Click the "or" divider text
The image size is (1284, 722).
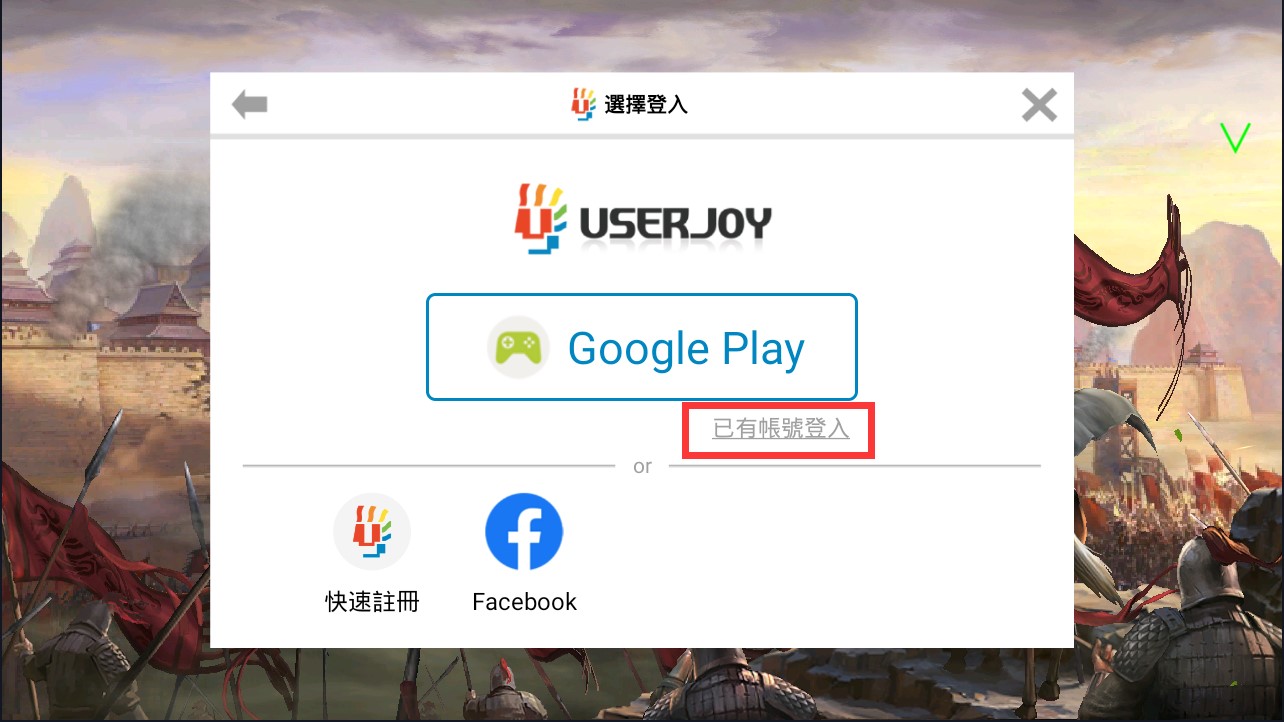(642, 466)
